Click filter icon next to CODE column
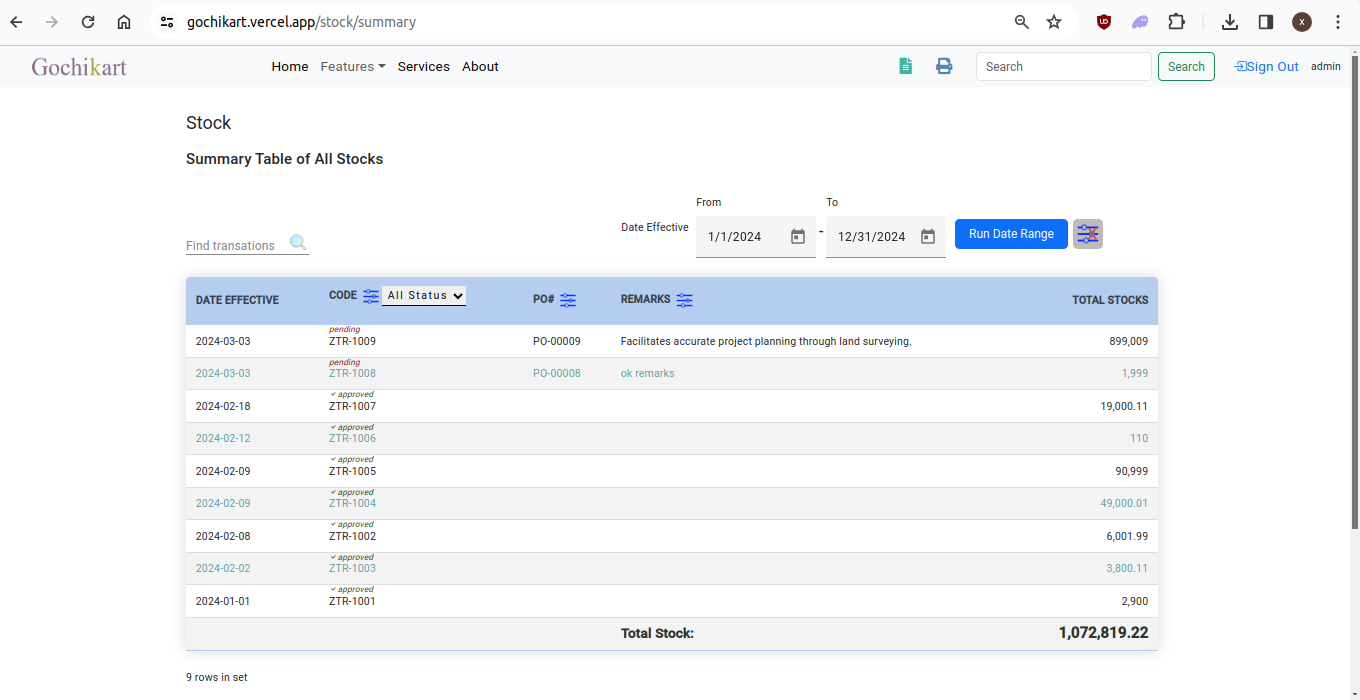 pos(371,296)
